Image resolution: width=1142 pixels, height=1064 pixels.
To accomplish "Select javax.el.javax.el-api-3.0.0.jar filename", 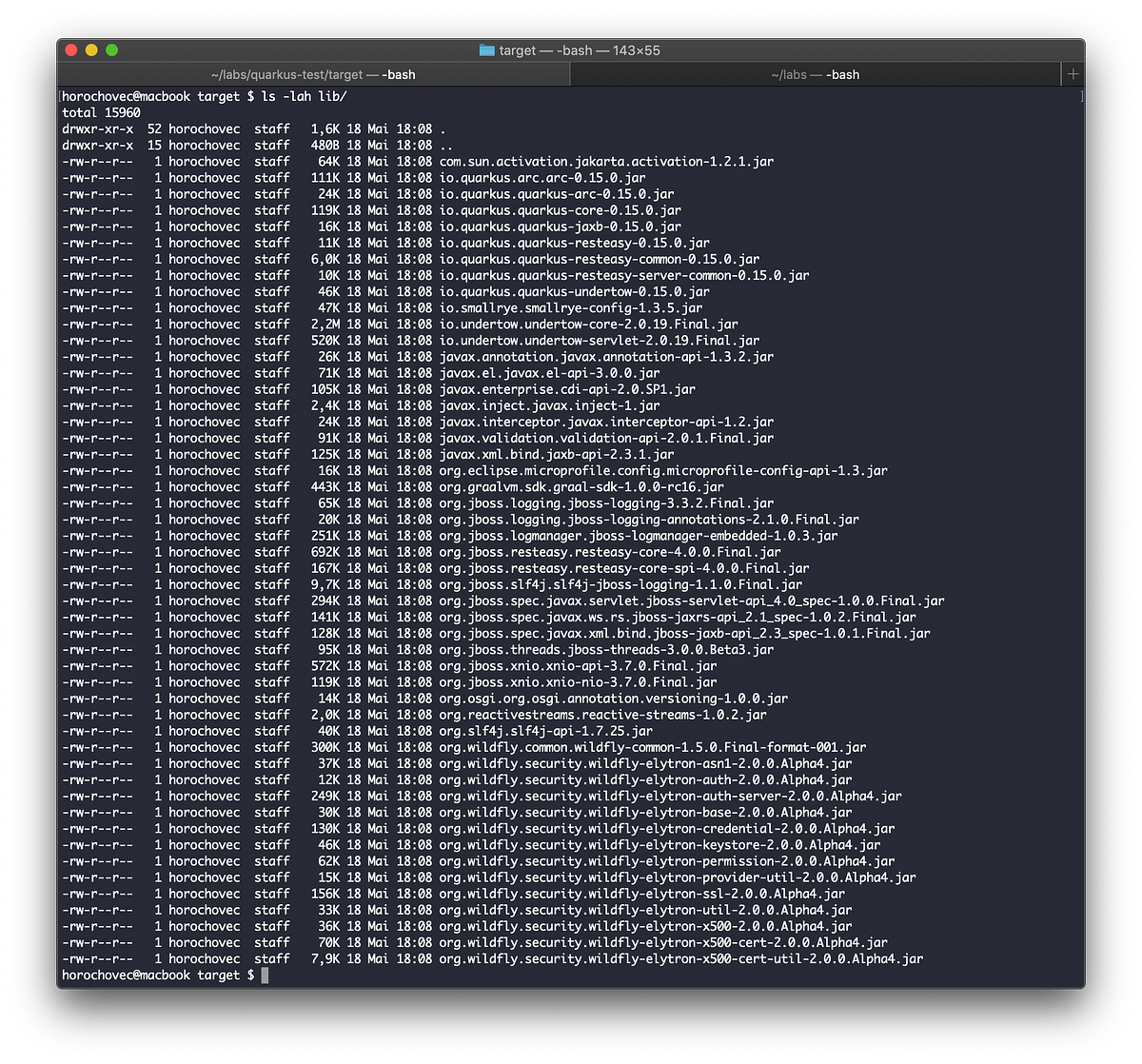I will (x=550, y=373).
